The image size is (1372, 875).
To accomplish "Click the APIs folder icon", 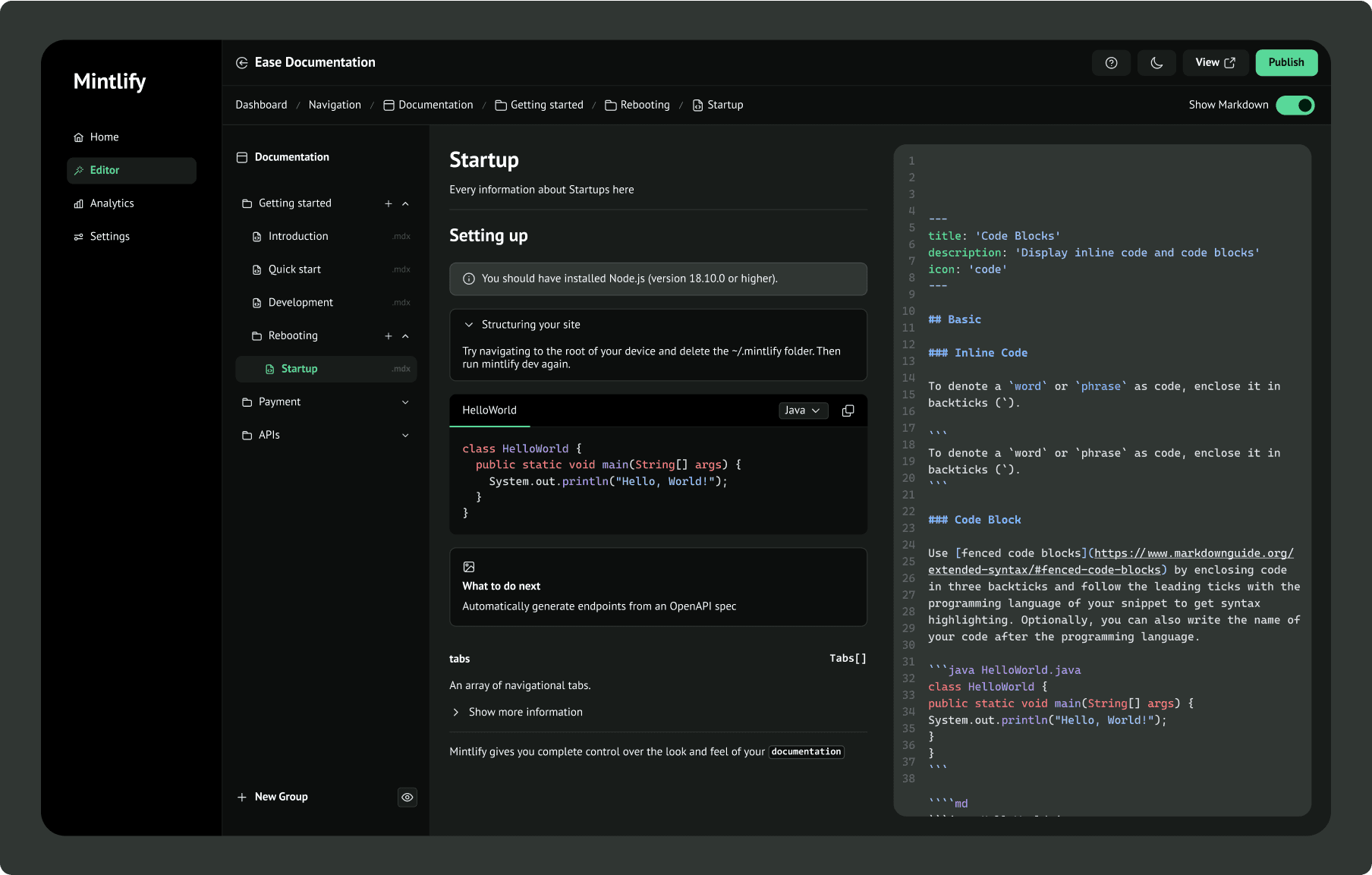I will click(247, 436).
